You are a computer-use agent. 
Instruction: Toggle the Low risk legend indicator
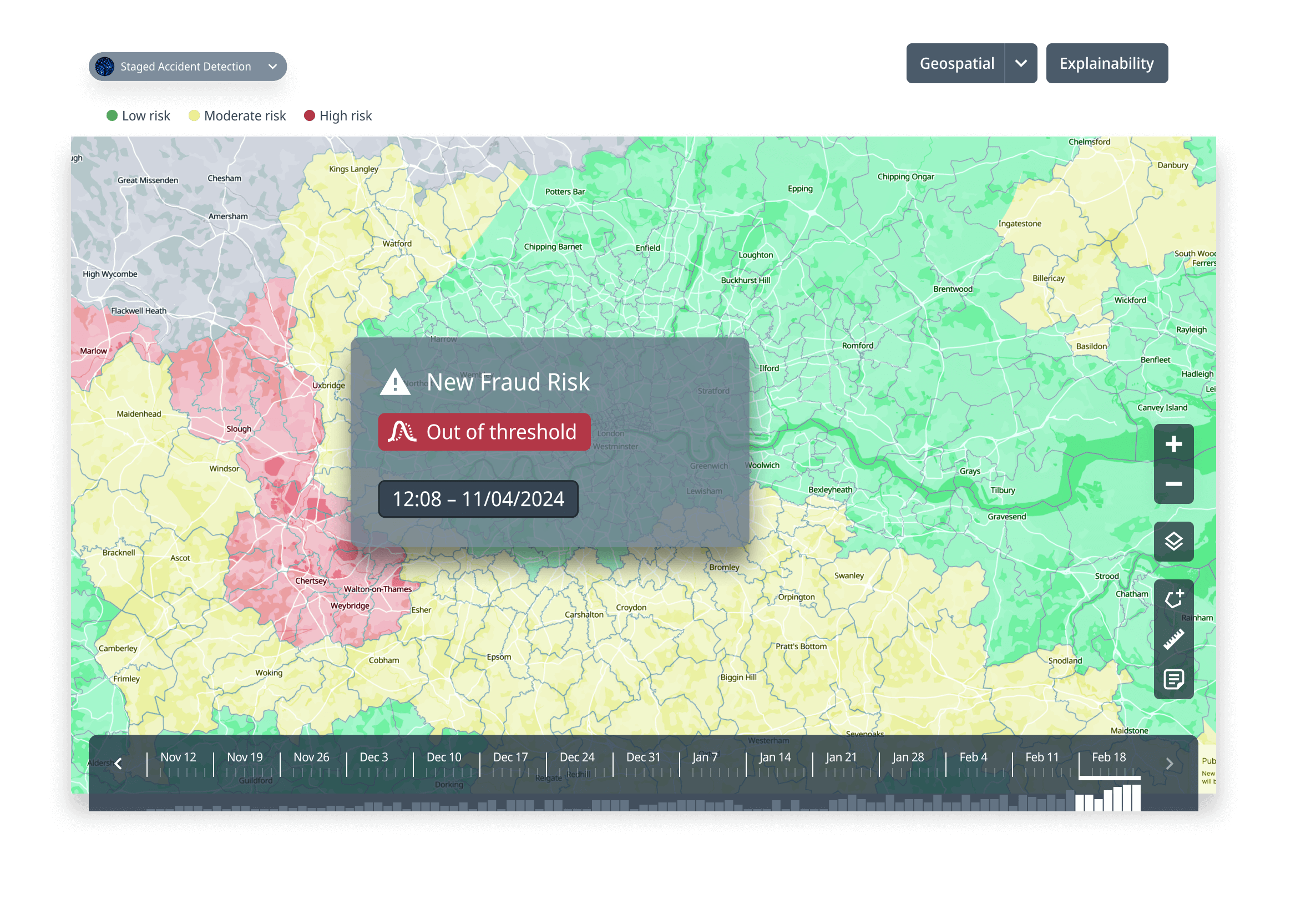pyautogui.click(x=112, y=115)
